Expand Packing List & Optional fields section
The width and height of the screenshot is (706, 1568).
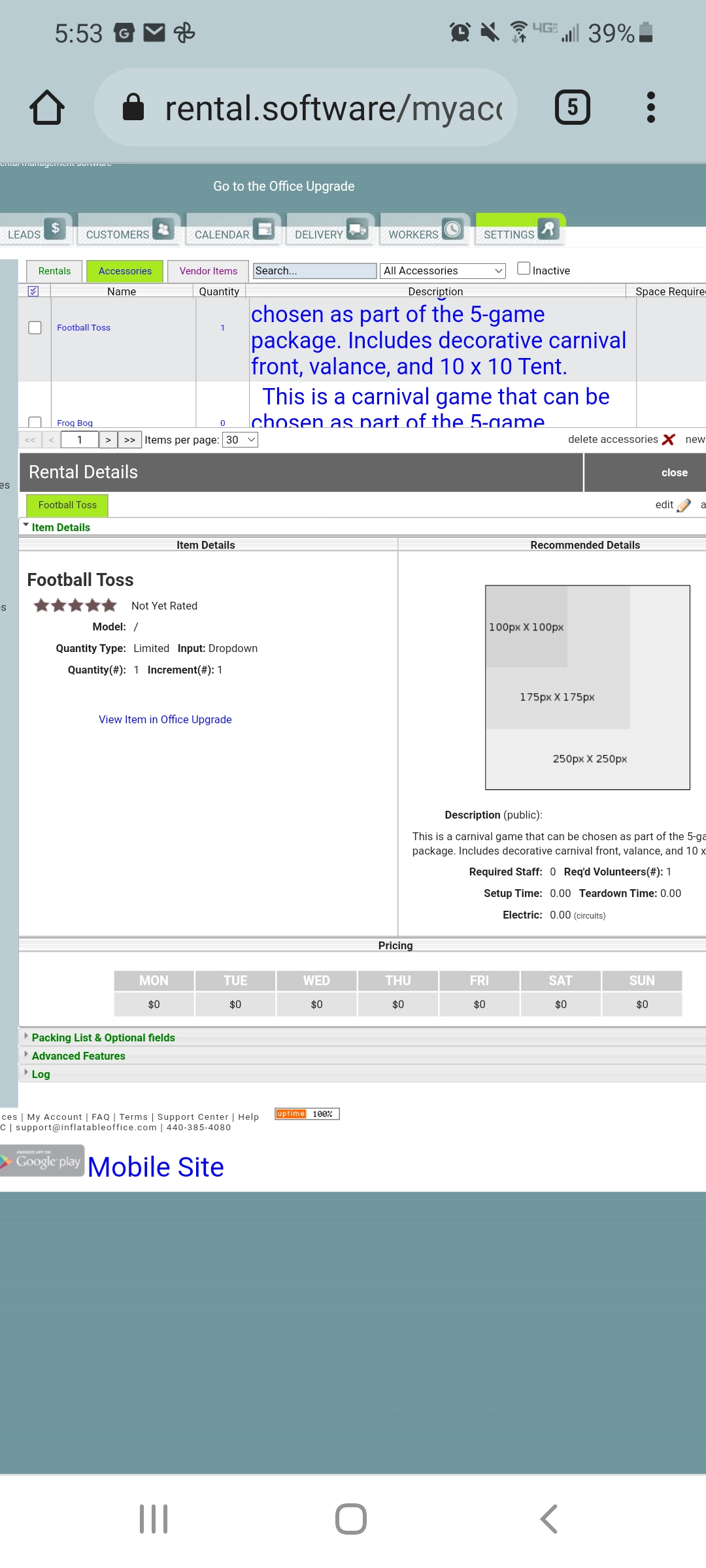click(x=103, y=1037)
